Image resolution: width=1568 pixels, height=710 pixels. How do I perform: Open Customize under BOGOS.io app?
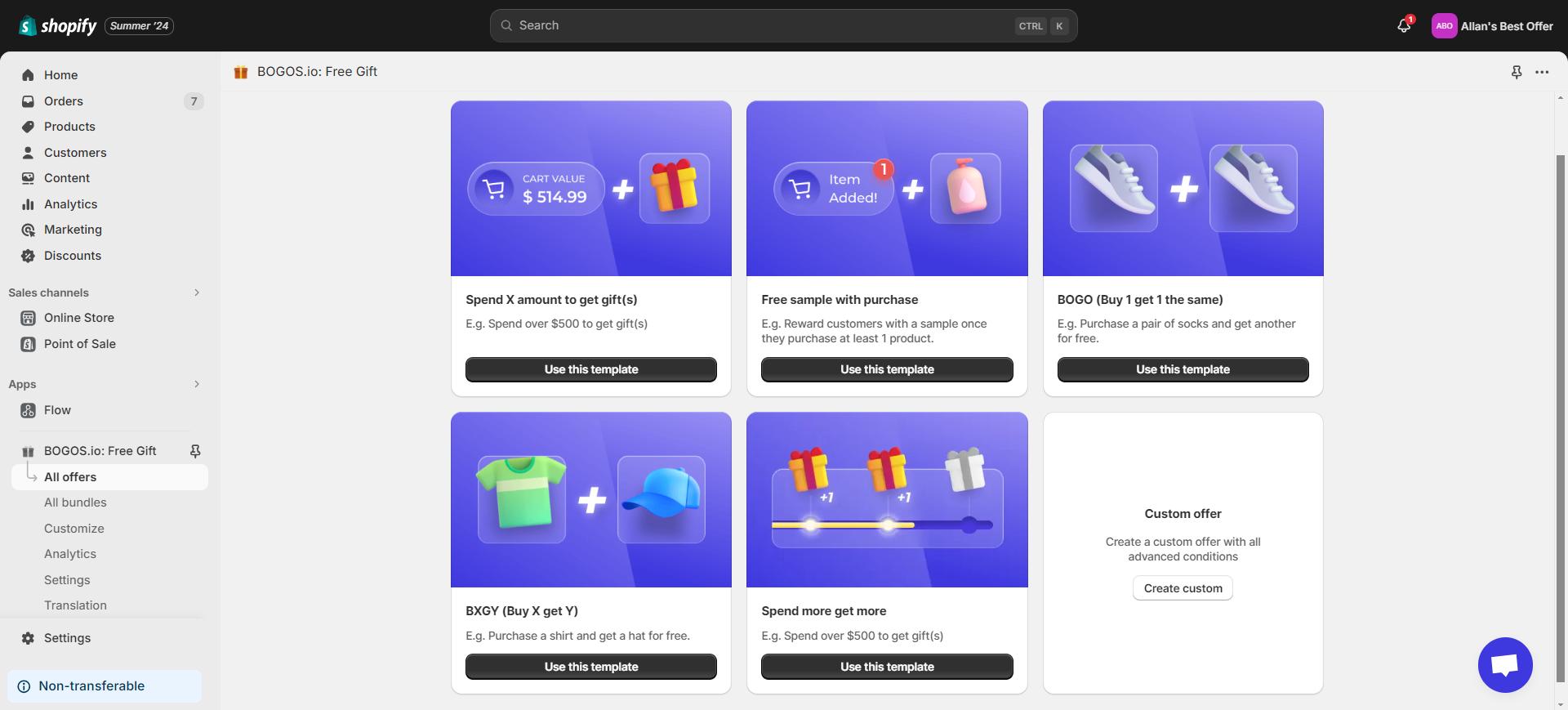click(74, 529)
